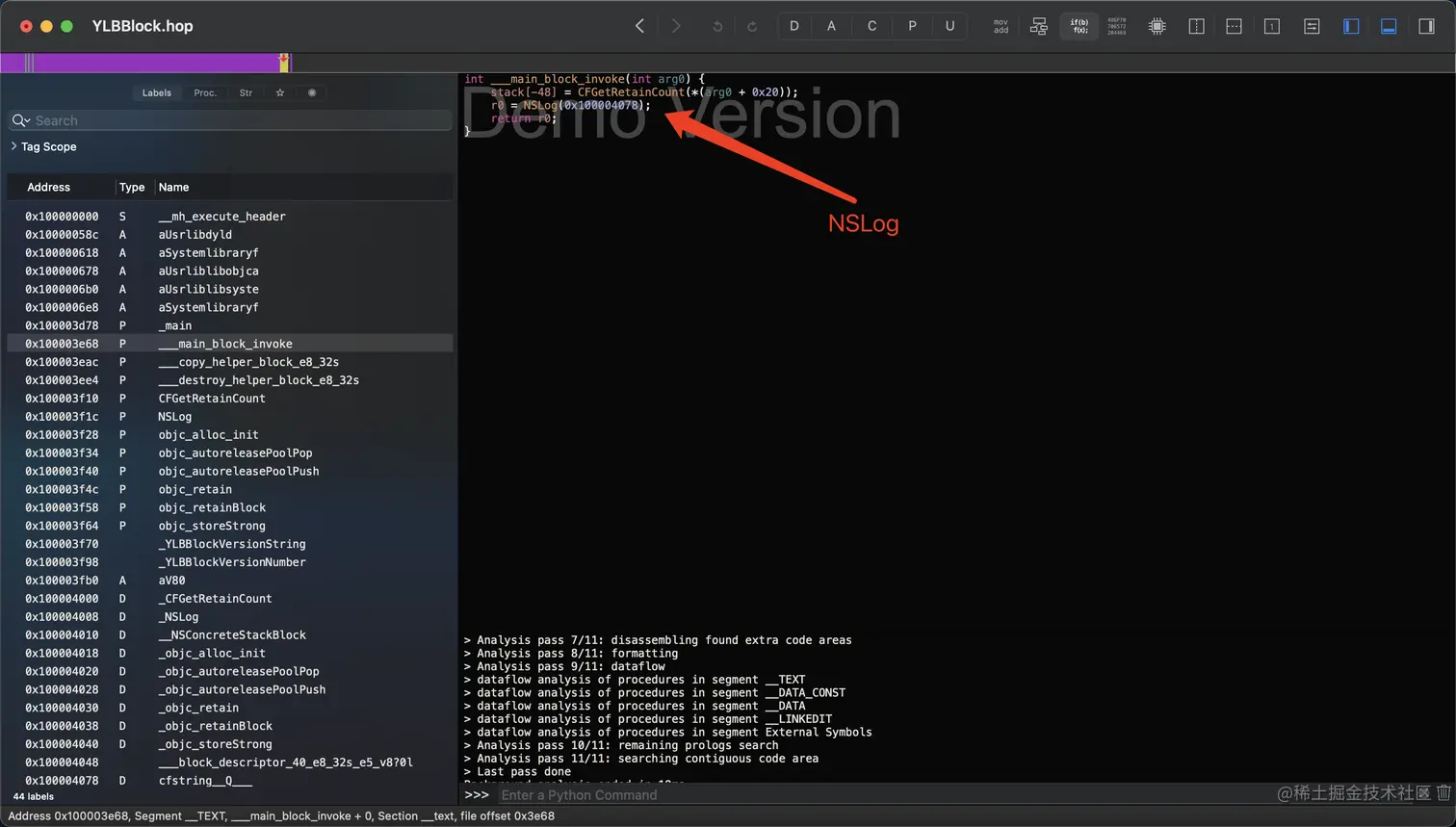Click the swap arrows toolbar icon
Viewport: 1456px width, 827px height.
point(1312,27)
